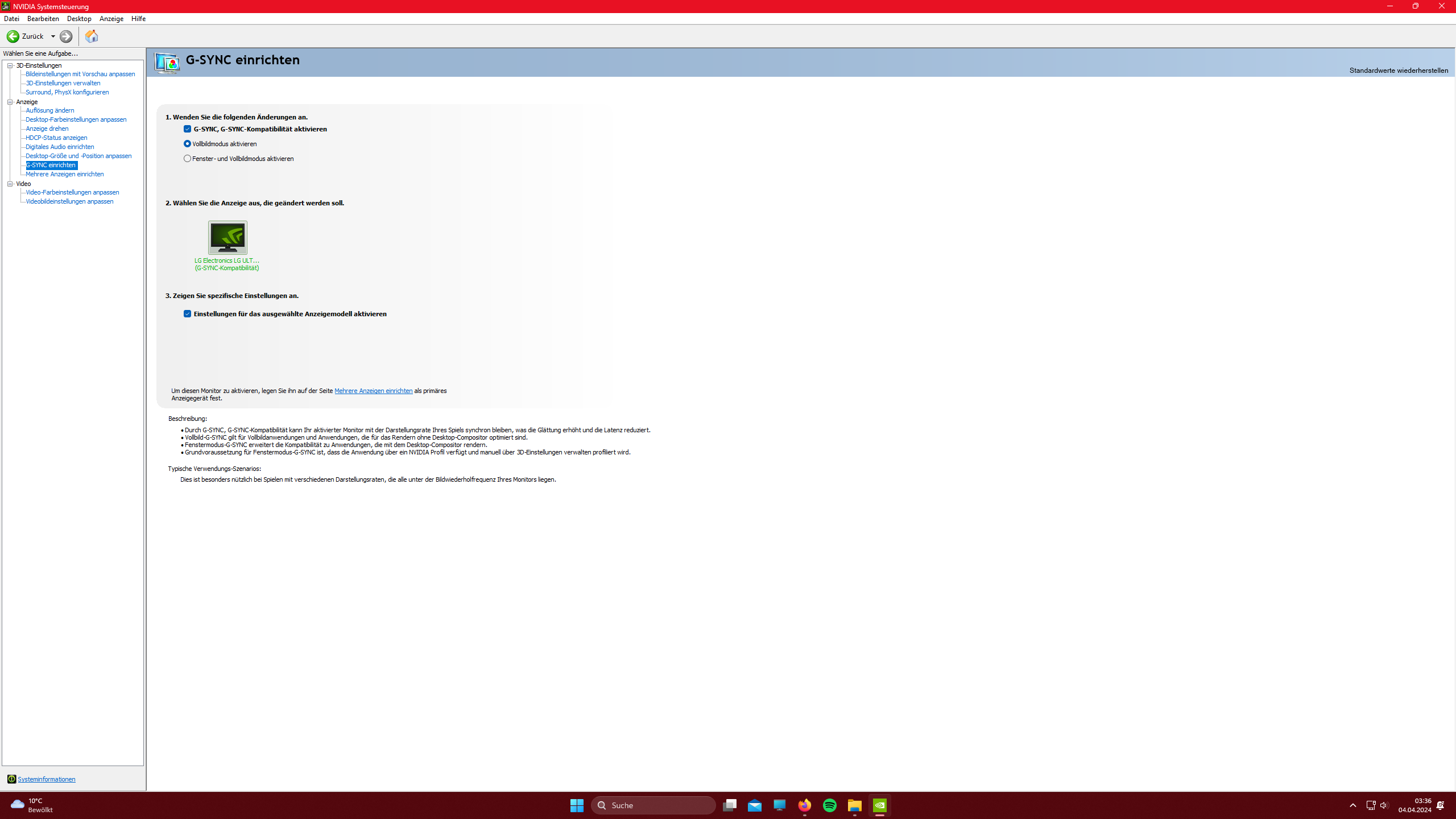Open the Hilfe menu
1456x819 pixels.
click(138, 19)
